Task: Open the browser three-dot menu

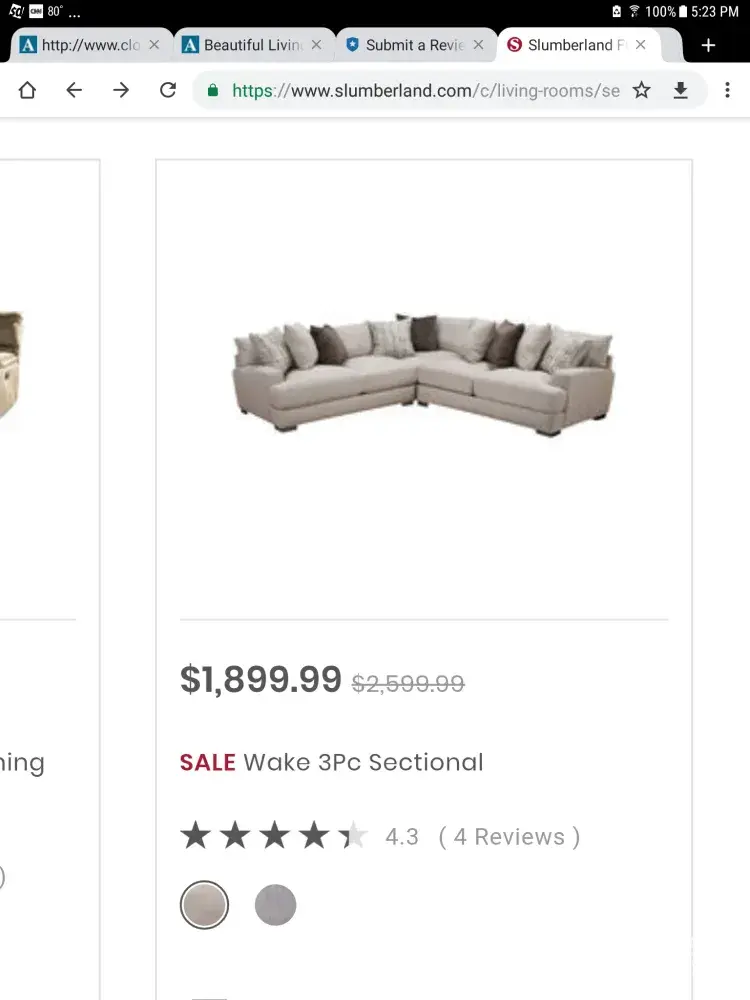Action: click(727, 91)
